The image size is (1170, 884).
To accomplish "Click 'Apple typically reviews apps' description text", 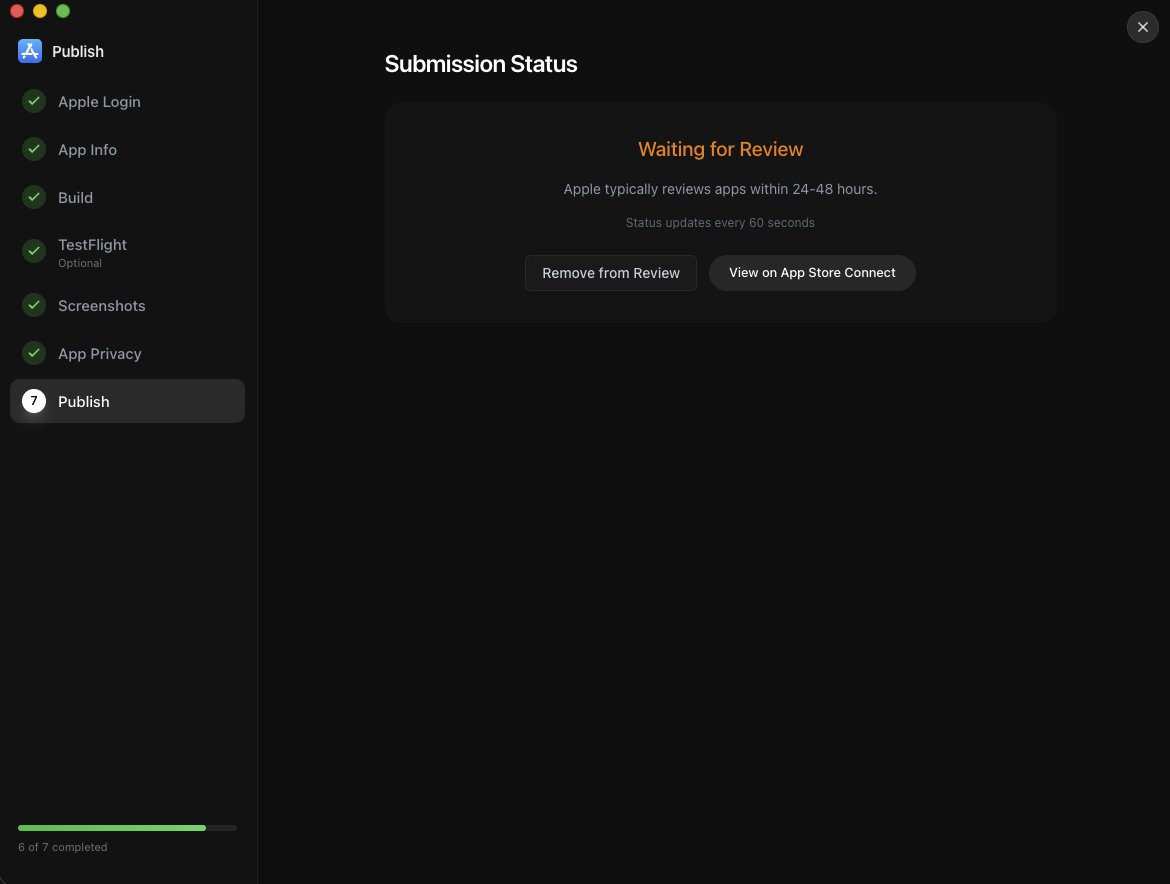I will (x=720, y=189).
